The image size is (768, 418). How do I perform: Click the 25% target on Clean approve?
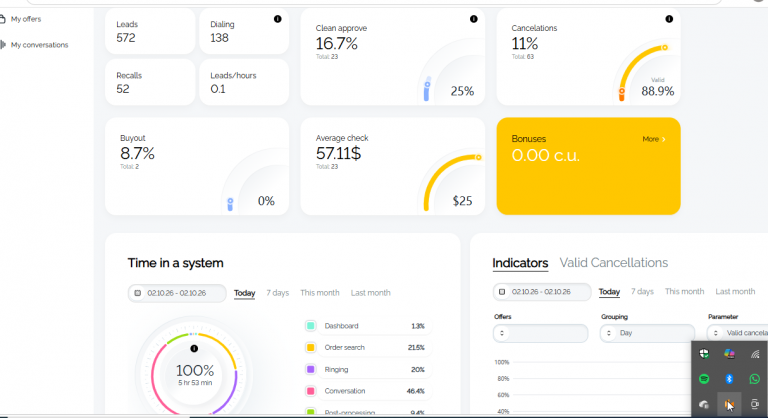click(x=462, y=91)
